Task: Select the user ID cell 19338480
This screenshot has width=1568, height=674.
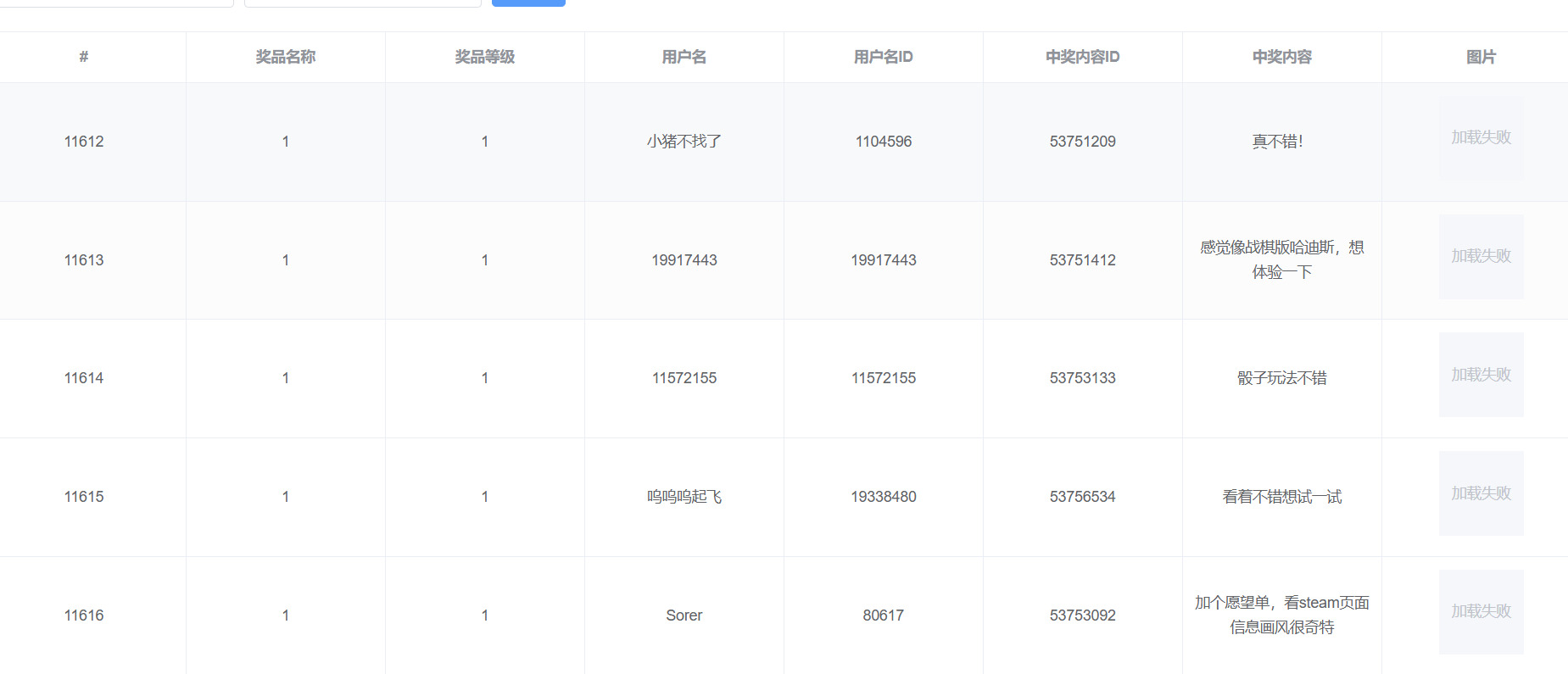Action: pyautogui.click(x=884, y=497)
